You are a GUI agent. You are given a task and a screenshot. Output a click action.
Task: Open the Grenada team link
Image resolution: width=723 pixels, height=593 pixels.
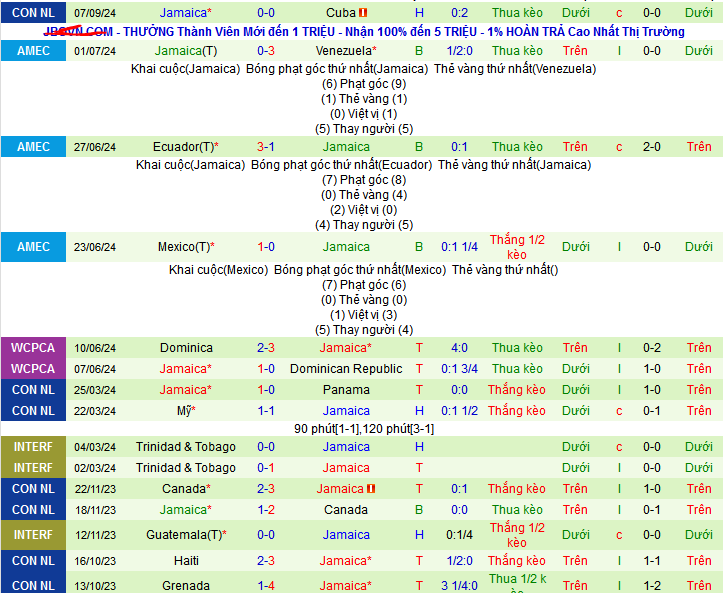(186, 586)
